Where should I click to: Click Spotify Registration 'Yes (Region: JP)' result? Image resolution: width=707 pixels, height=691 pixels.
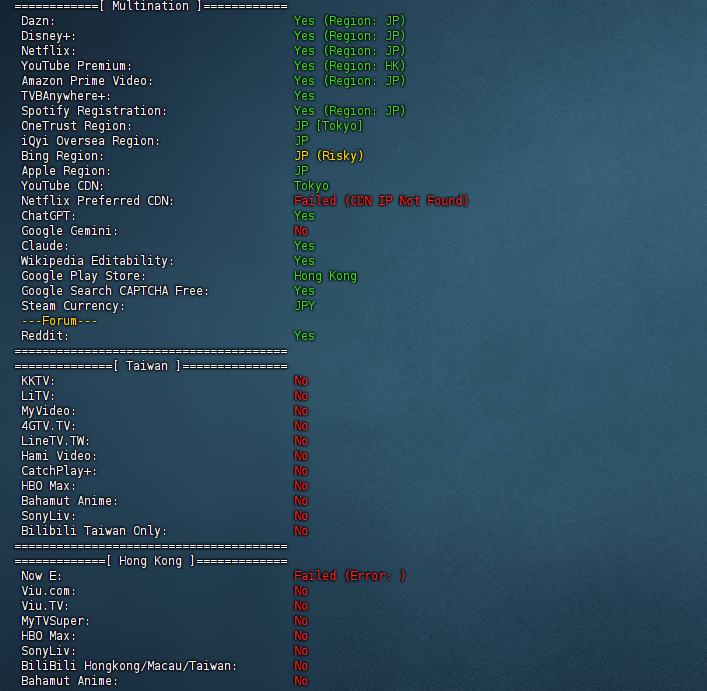click(349, 111)
